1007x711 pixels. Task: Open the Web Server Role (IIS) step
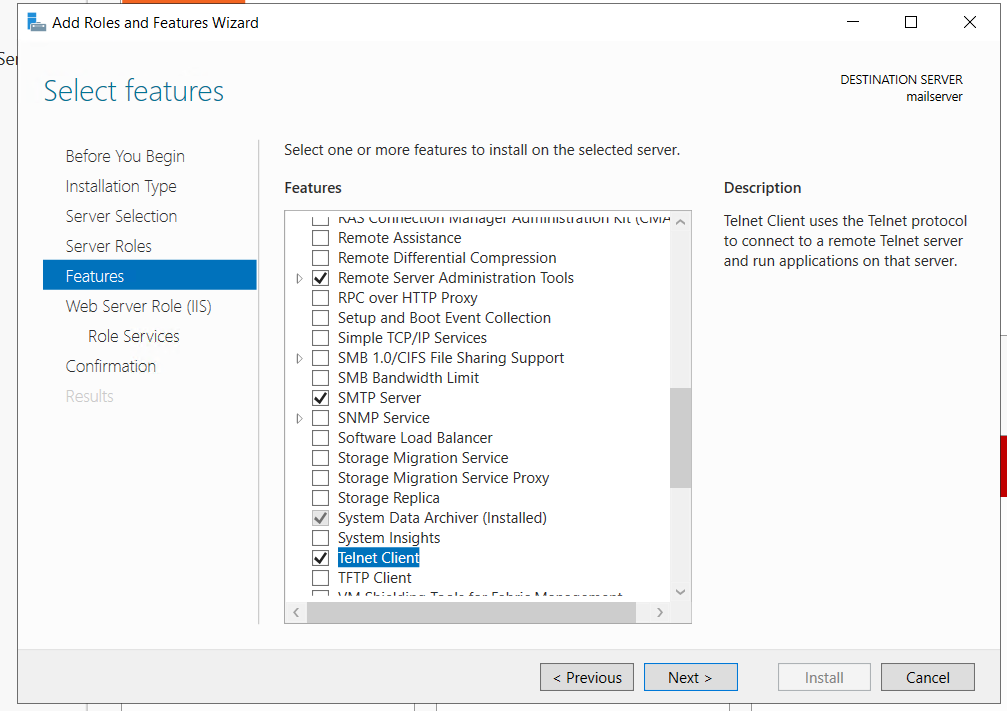click(x=138, y=306)
